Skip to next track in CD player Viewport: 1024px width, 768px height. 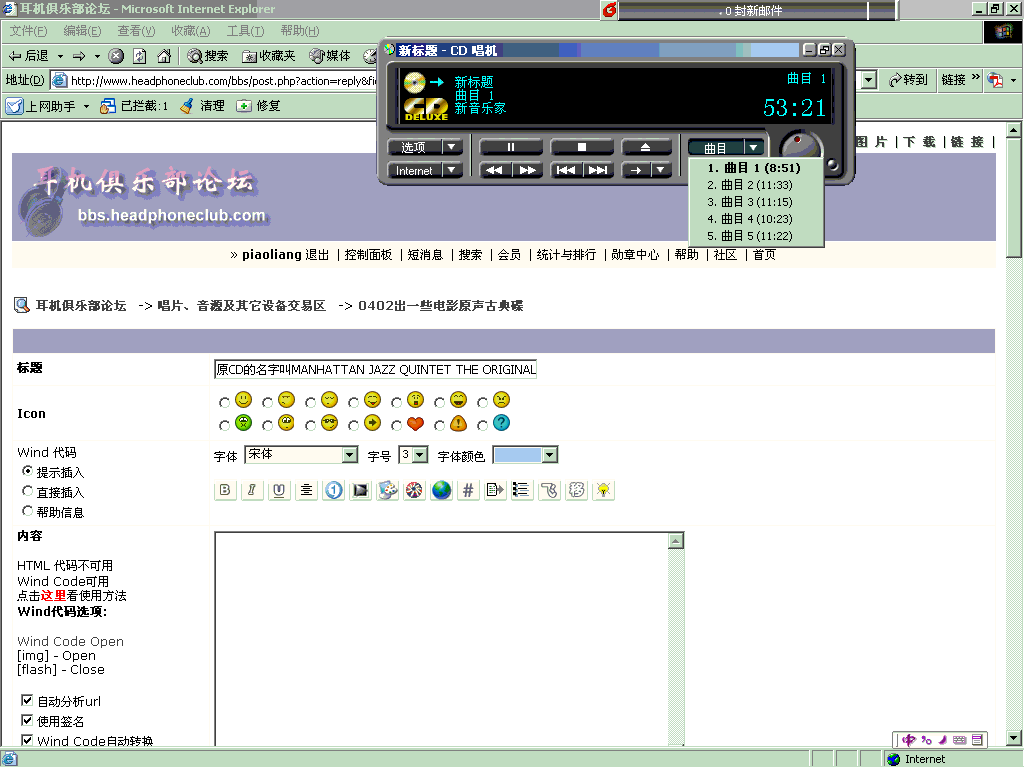tap(598, 170)
